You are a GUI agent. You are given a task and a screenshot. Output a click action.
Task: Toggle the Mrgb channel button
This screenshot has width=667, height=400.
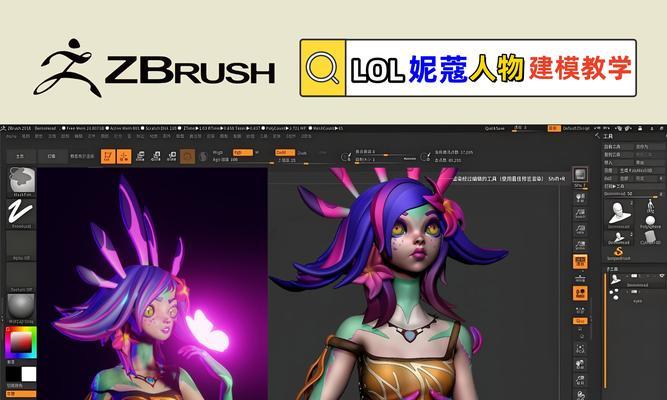point(218,152)
